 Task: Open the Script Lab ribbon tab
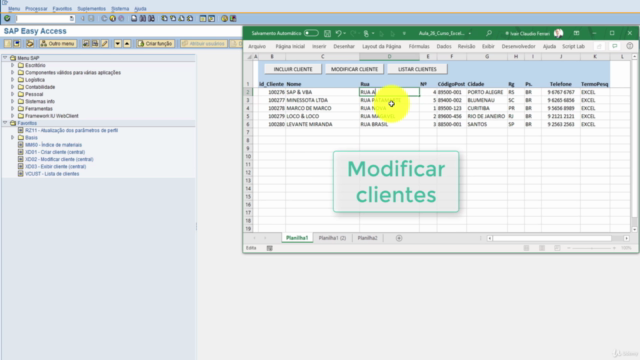click(573, 47)
